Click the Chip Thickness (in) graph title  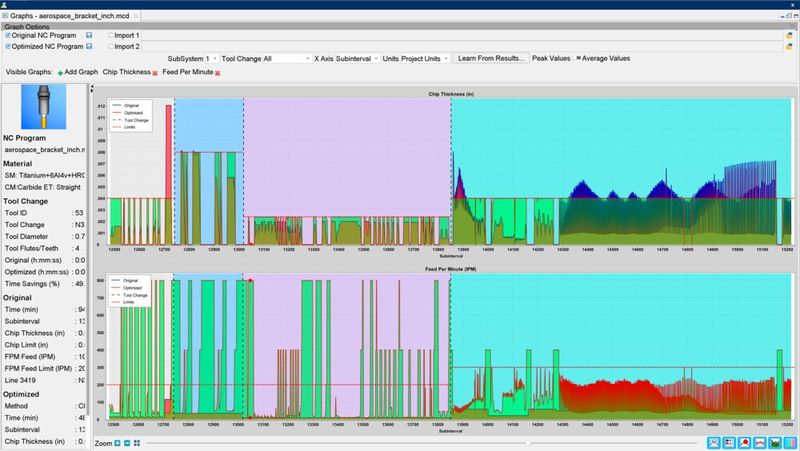pyautogui.click(x=451, y=94)
